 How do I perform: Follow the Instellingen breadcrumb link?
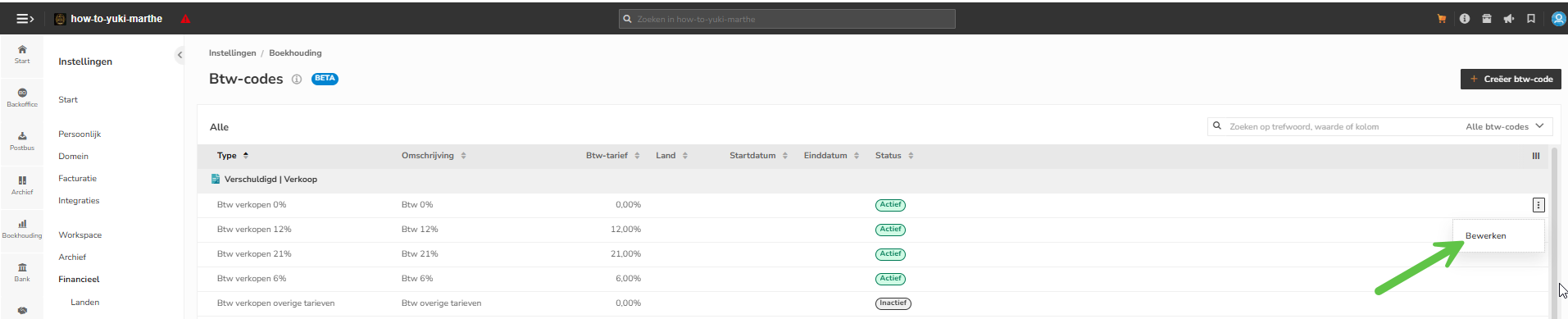click(x=233, y=53)
